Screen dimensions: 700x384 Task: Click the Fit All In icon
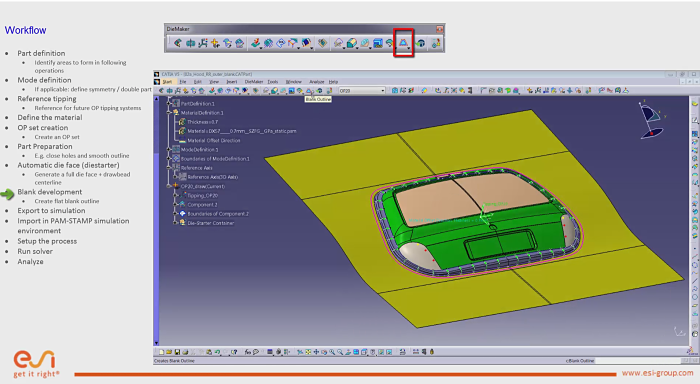pyautogui.click(x=308, y=352)
